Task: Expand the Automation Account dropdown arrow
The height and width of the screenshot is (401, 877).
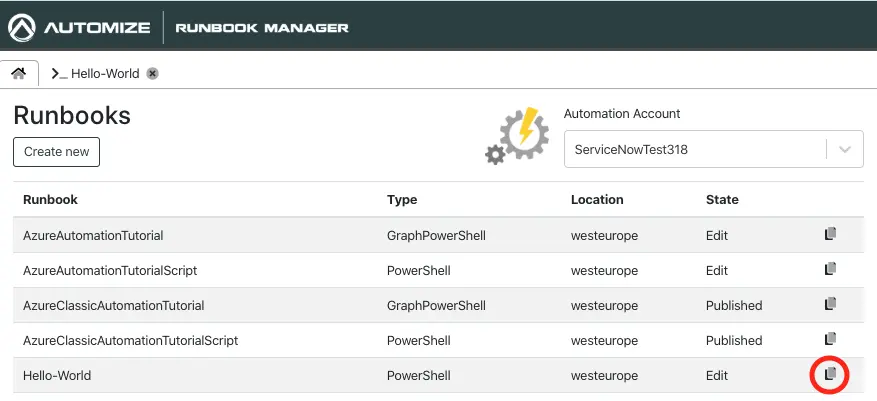Action: click(x=845, y=150)
